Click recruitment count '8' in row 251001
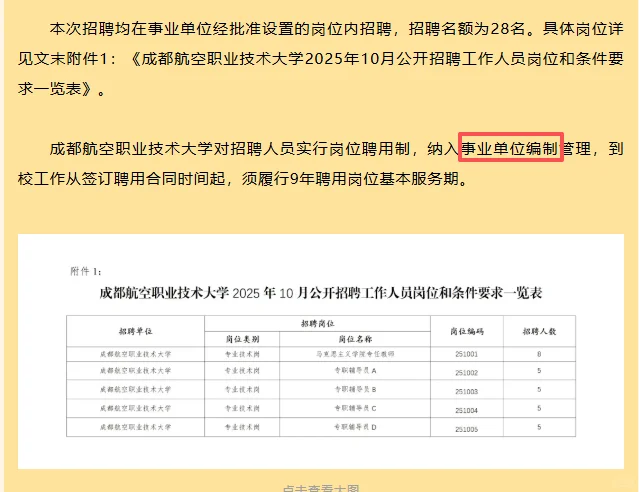The width and height of the screenshot is (639, 492). pos(539,354)
